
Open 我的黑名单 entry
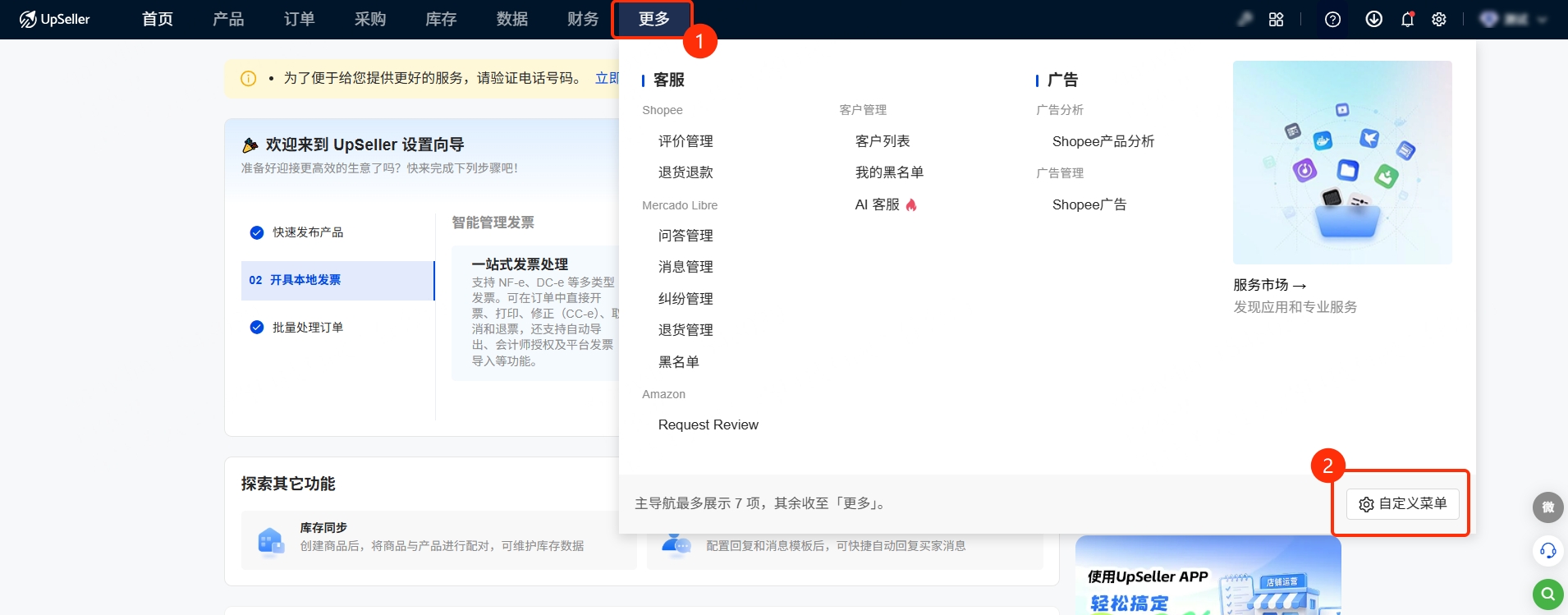click(x=889, y=172)
